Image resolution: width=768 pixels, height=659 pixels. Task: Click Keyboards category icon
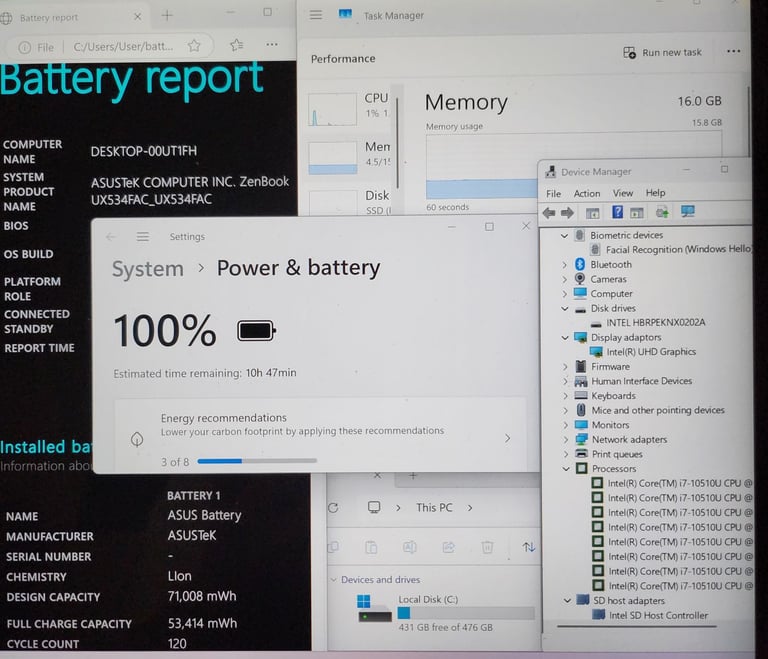[x=581, y=395]
